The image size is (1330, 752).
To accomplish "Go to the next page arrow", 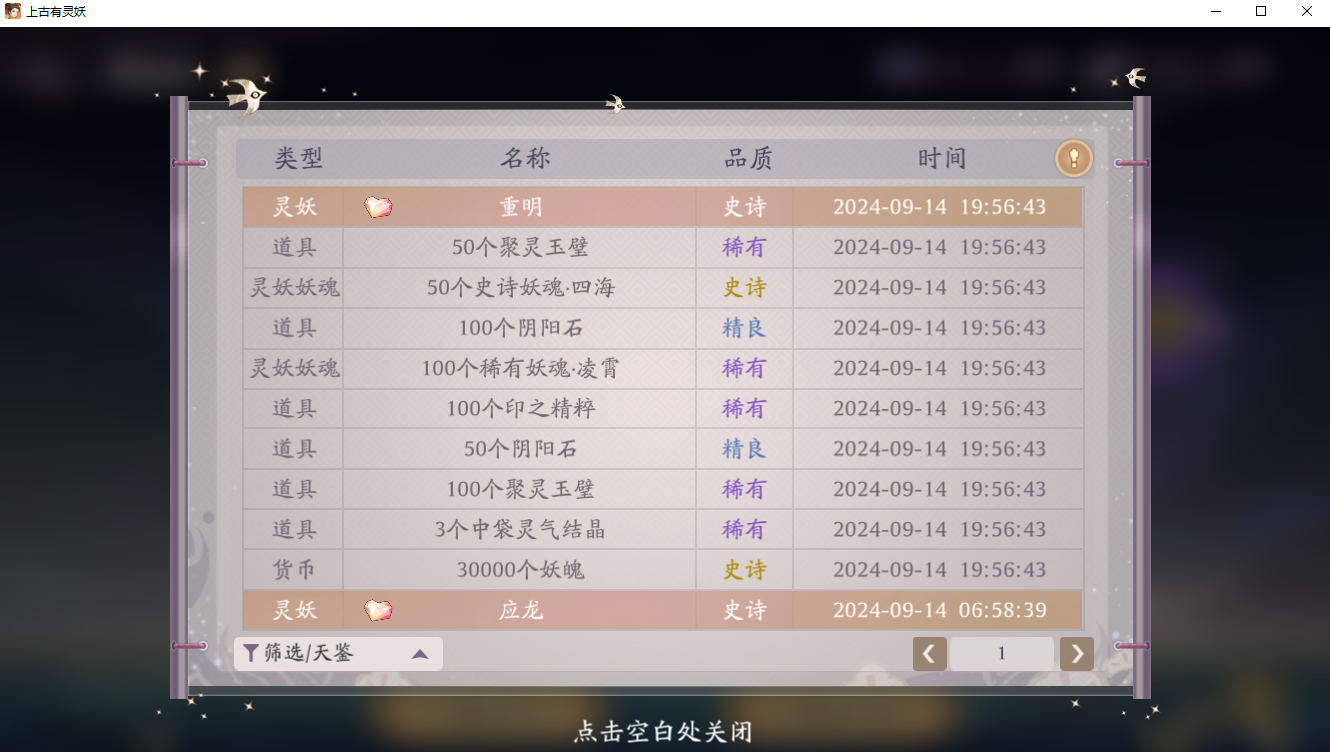I will point(1077,654).
